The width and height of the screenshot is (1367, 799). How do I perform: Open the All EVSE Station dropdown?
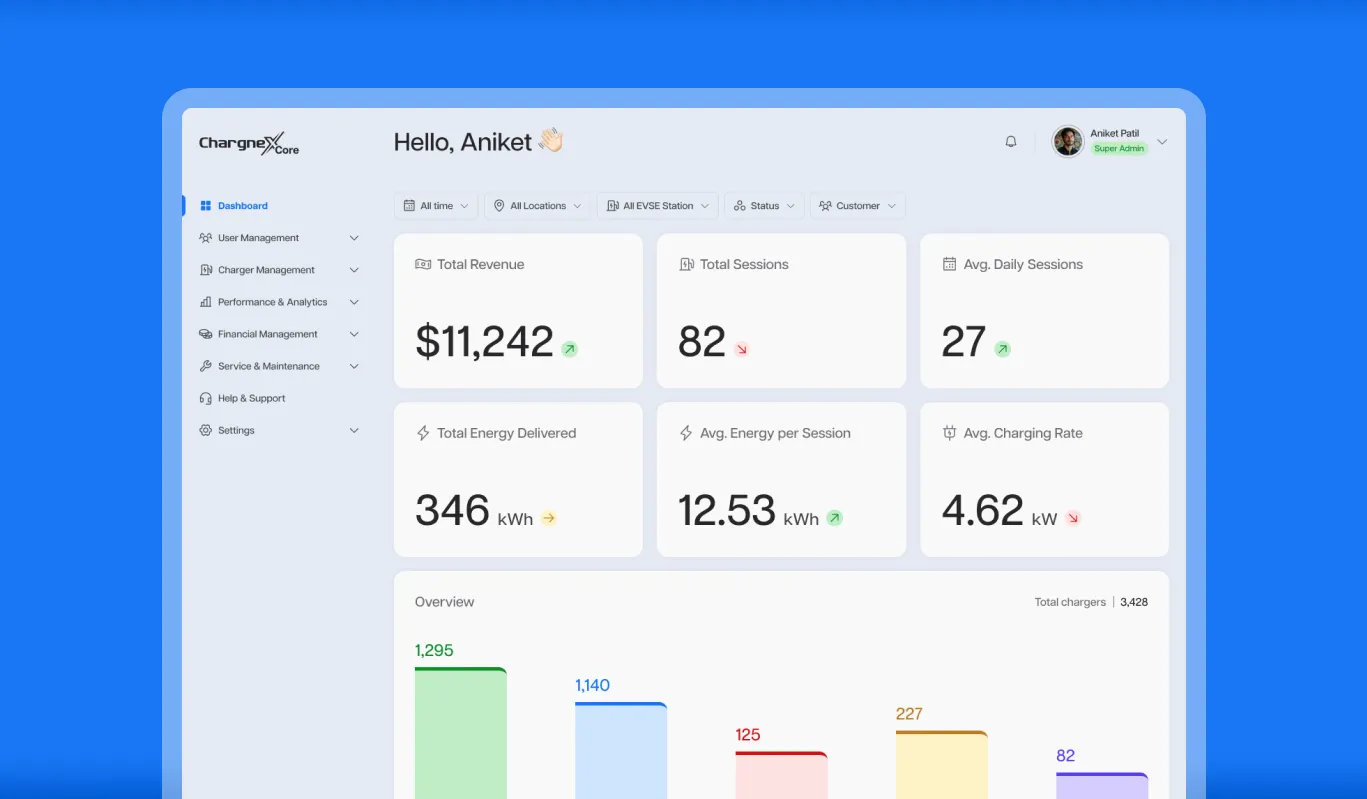658,206
